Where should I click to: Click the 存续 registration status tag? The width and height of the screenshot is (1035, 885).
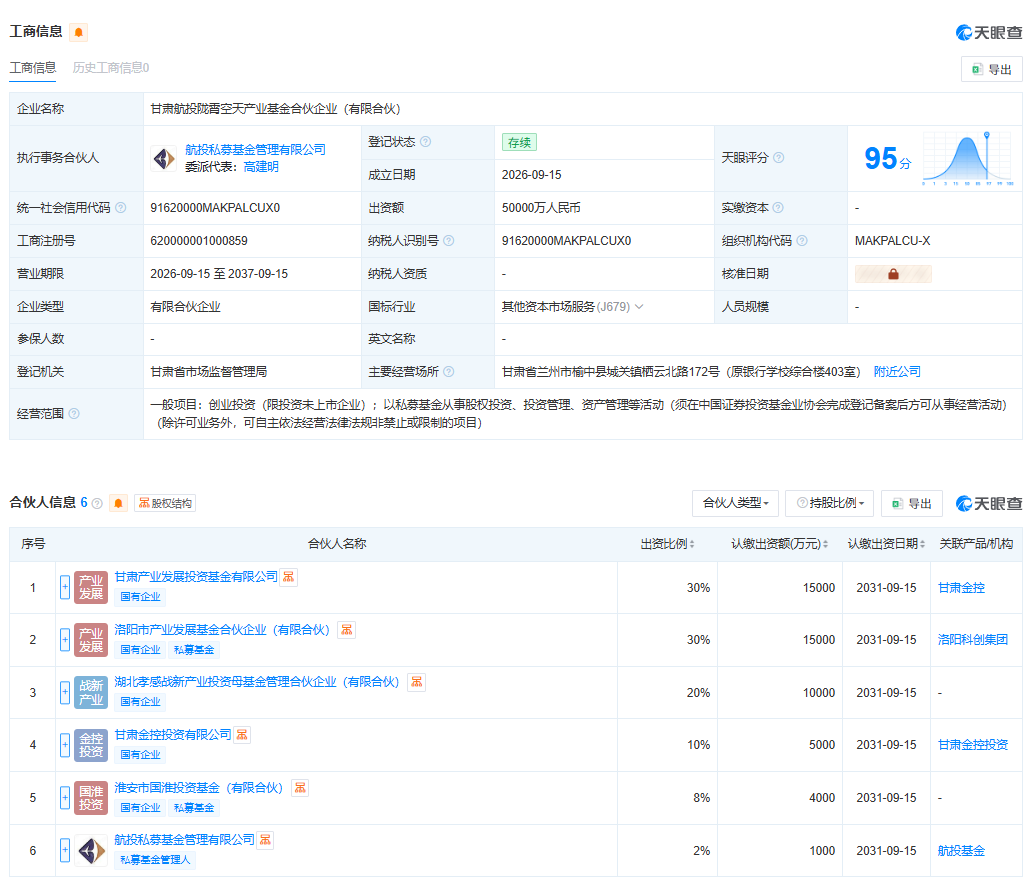click(x=519, y=142)
